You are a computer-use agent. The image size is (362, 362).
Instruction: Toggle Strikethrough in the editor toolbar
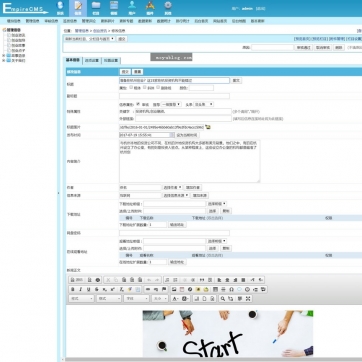[97, 289]
